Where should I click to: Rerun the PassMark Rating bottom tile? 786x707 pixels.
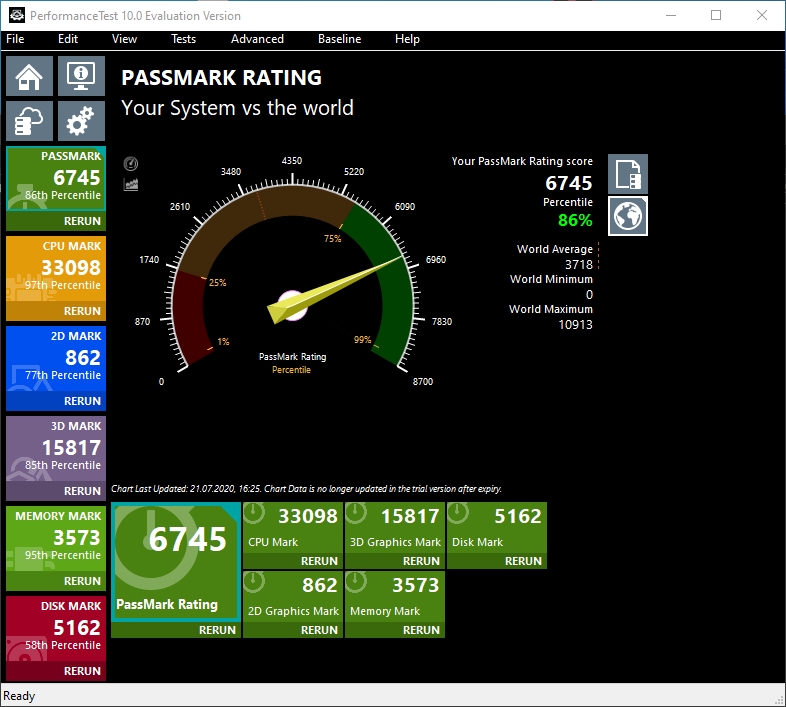click(x=217, y=630)
